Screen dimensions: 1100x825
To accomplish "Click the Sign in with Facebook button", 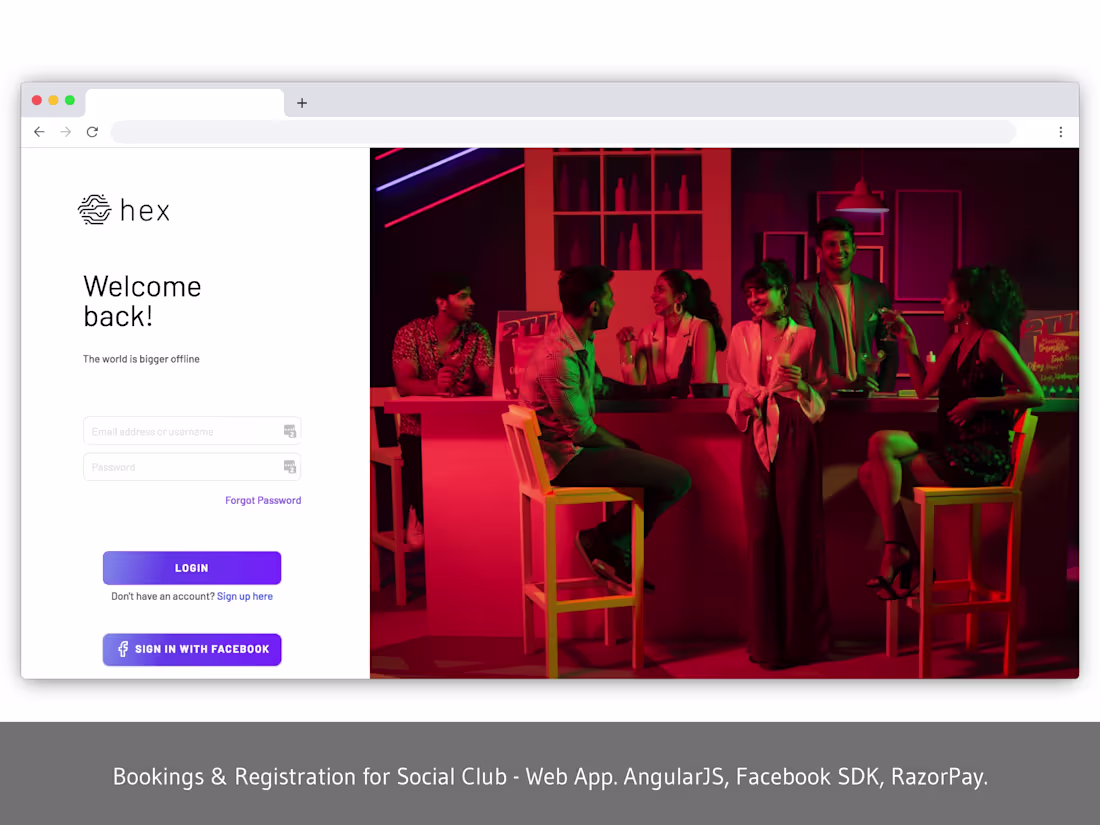I will (192, 649).
